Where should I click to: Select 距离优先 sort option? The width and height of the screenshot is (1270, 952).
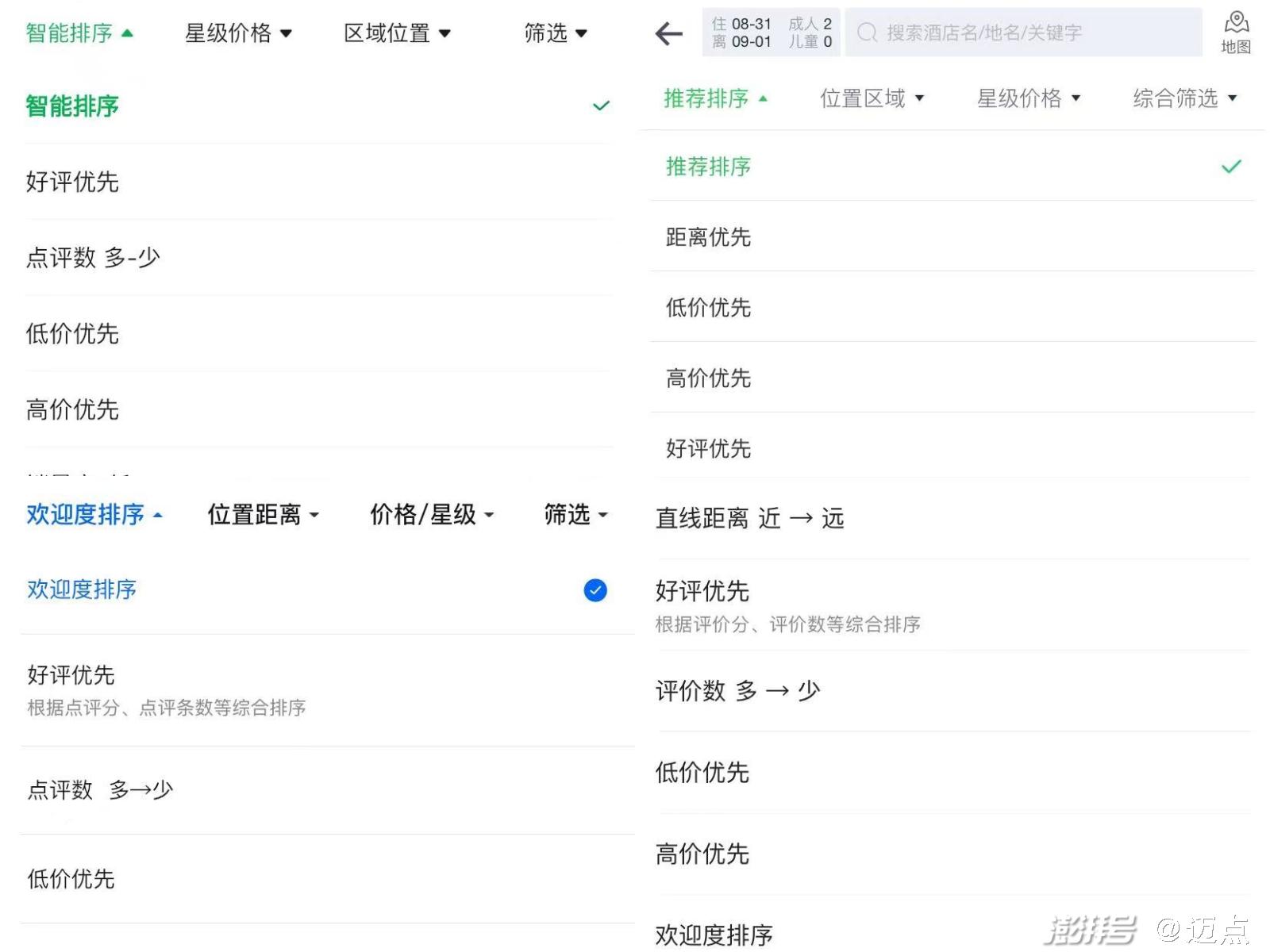708,237
